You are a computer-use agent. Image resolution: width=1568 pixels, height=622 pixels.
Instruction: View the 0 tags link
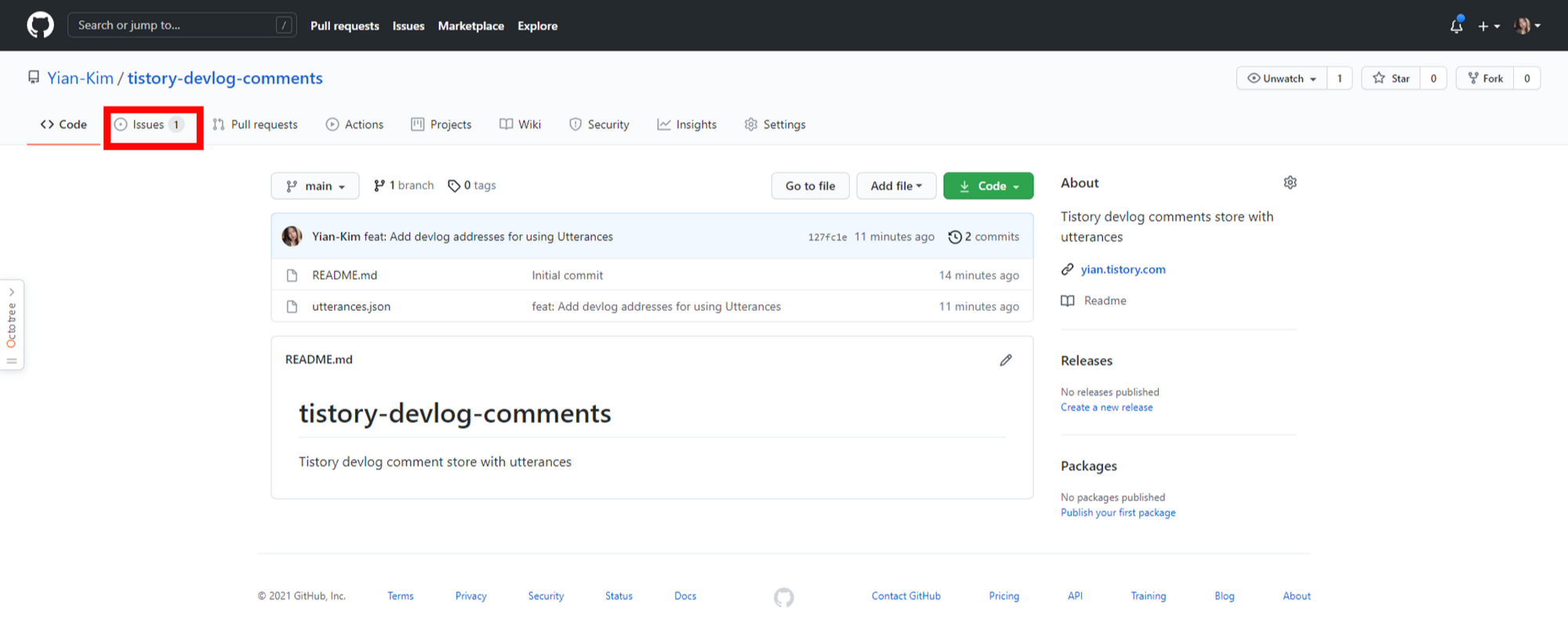472,186
